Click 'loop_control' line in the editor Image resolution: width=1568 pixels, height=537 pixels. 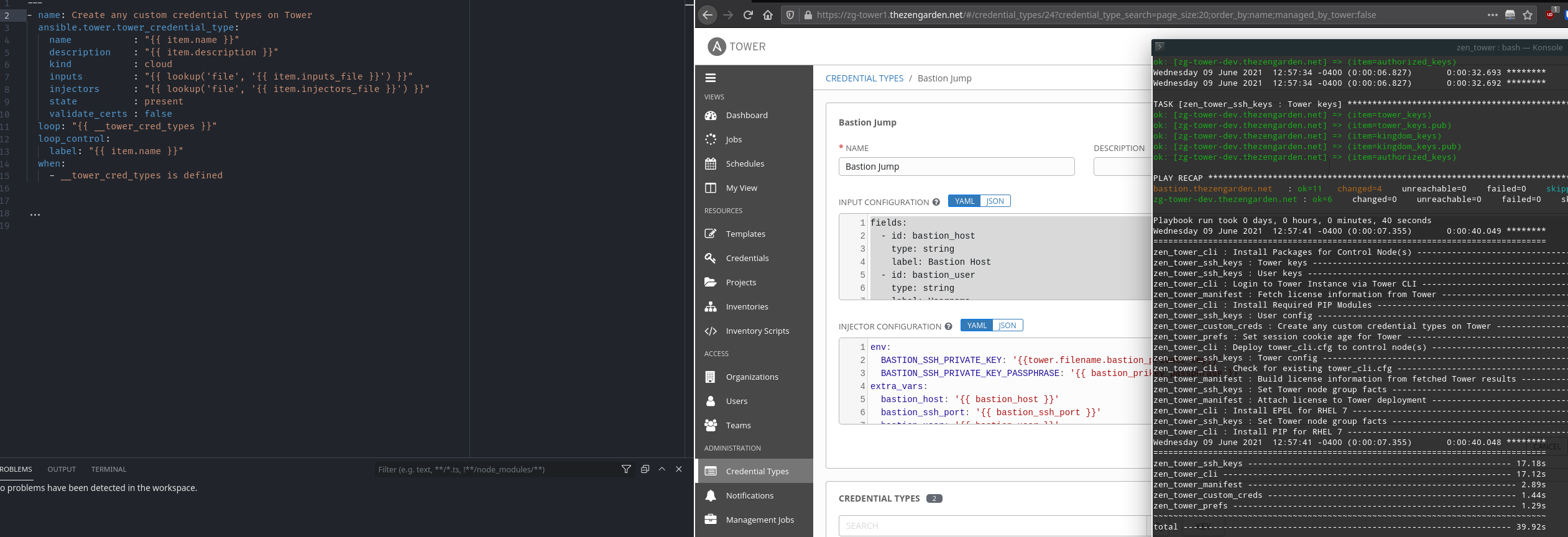click(x=74, y=139)
